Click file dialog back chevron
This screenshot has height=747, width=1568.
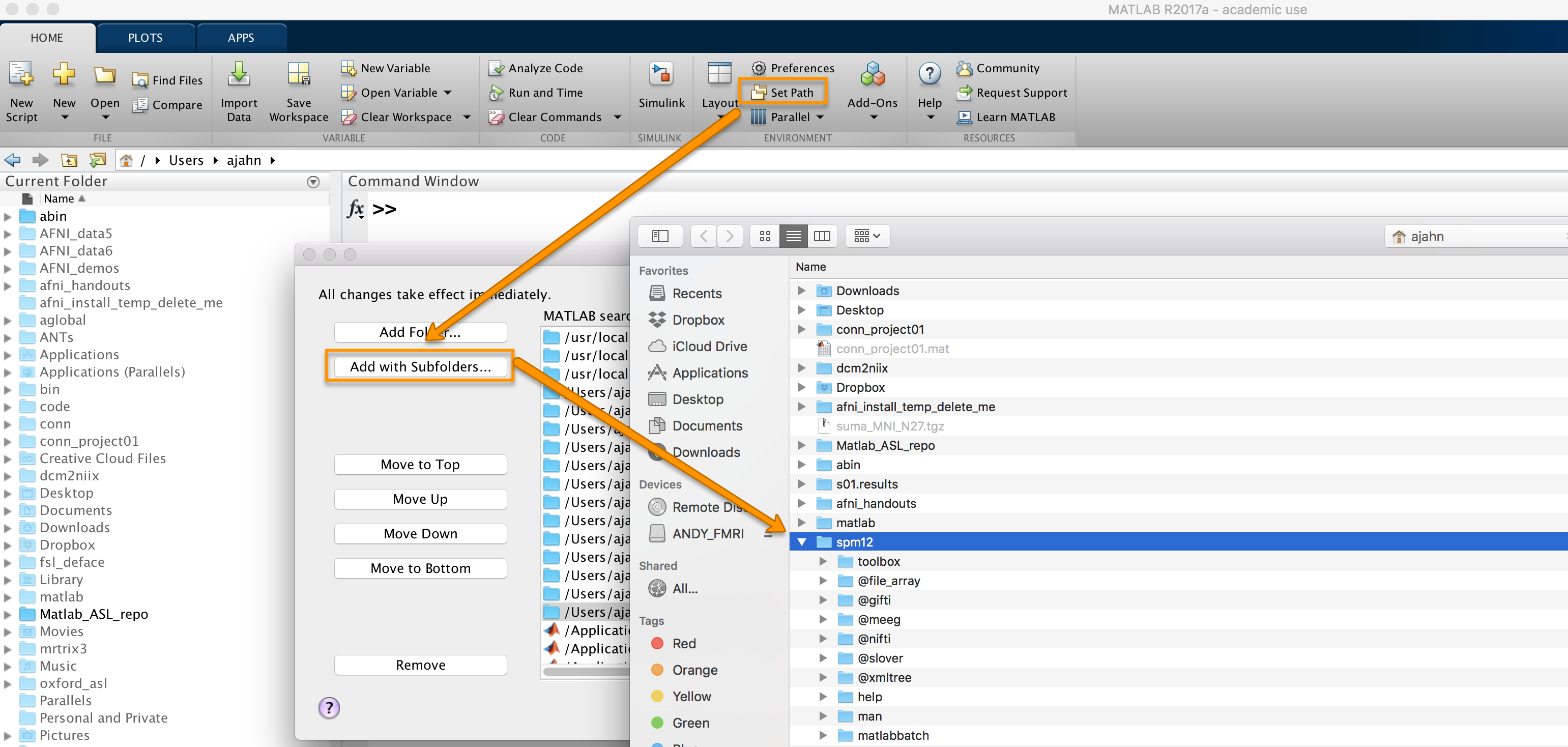point(704,236)
